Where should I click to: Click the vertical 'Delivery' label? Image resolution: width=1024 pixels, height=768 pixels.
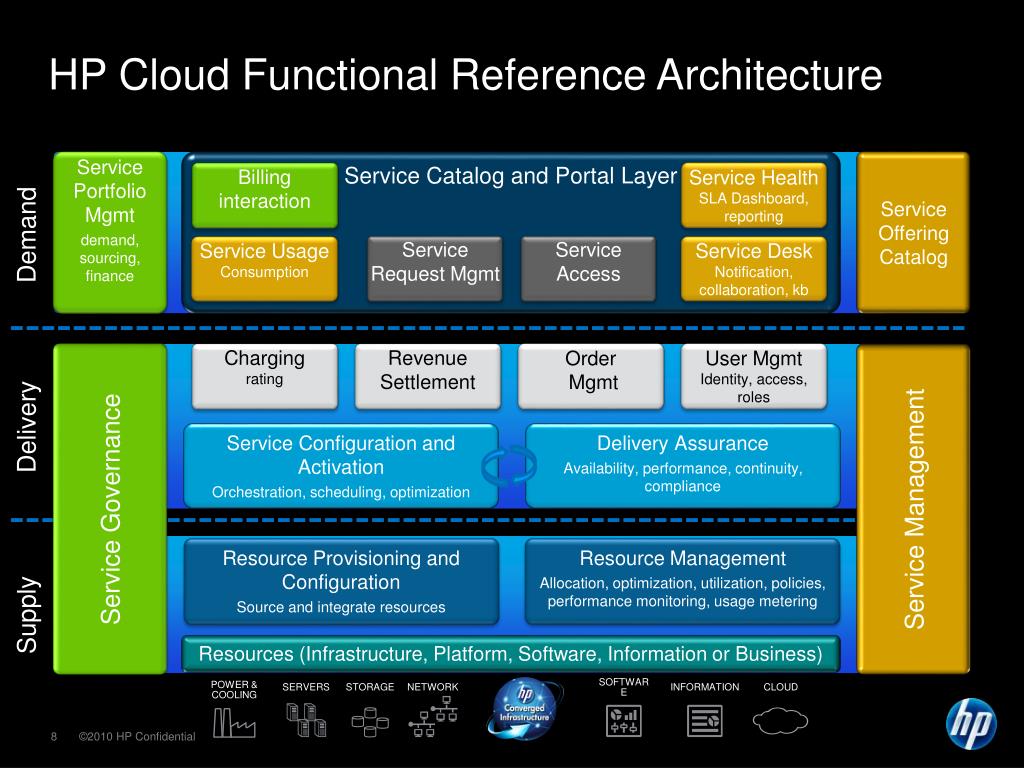pyautogui.click(x=27, y=426)
